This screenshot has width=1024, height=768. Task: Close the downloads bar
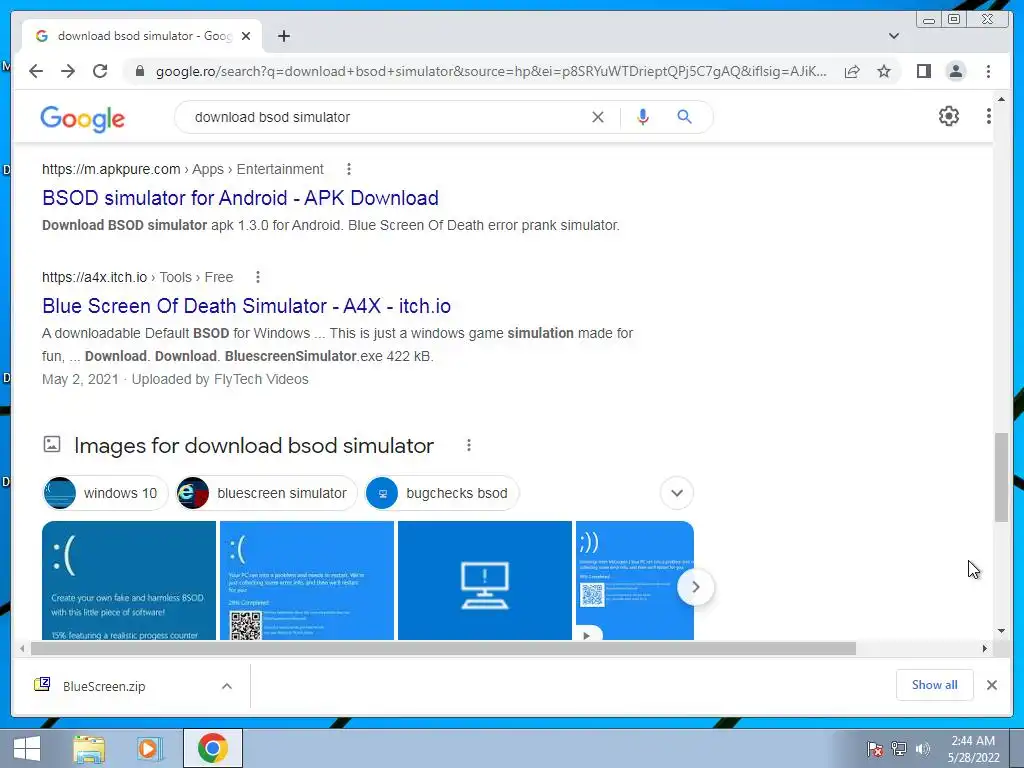click(x=991, y=685)
